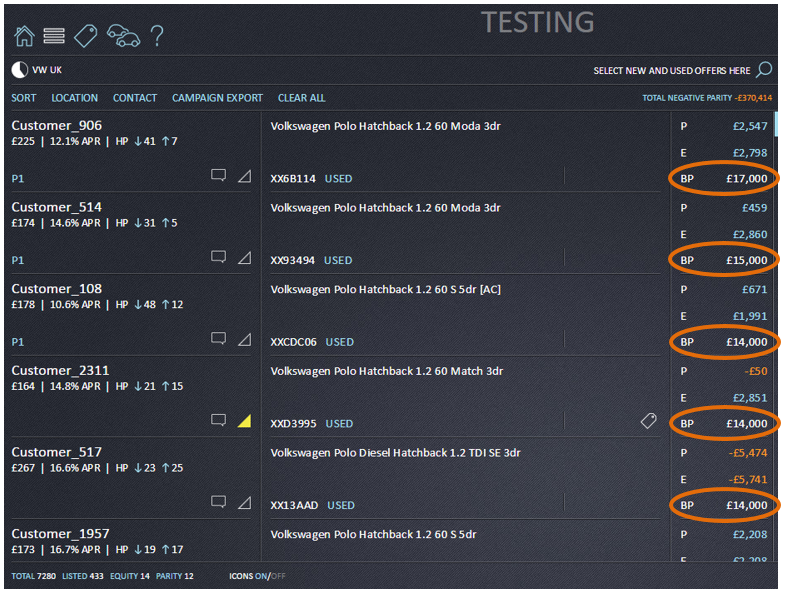Open comment icon for Customer_906
Viewport: 785px width, 596px height.
pyautogui.click(x=218, y=175)
